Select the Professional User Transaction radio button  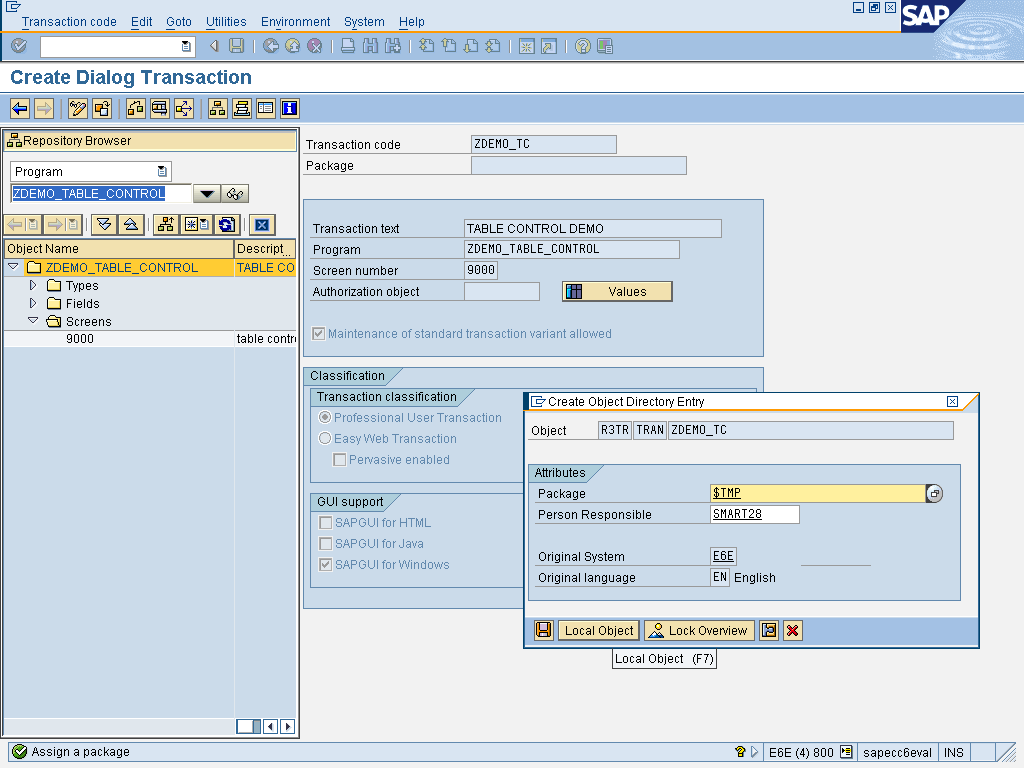point(323,417)
